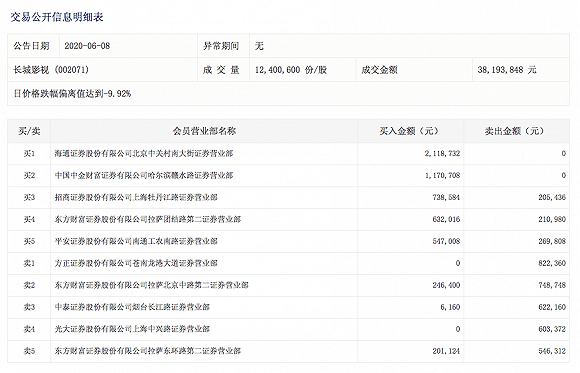Select the stock name 长城影视 (002071)

51,70
